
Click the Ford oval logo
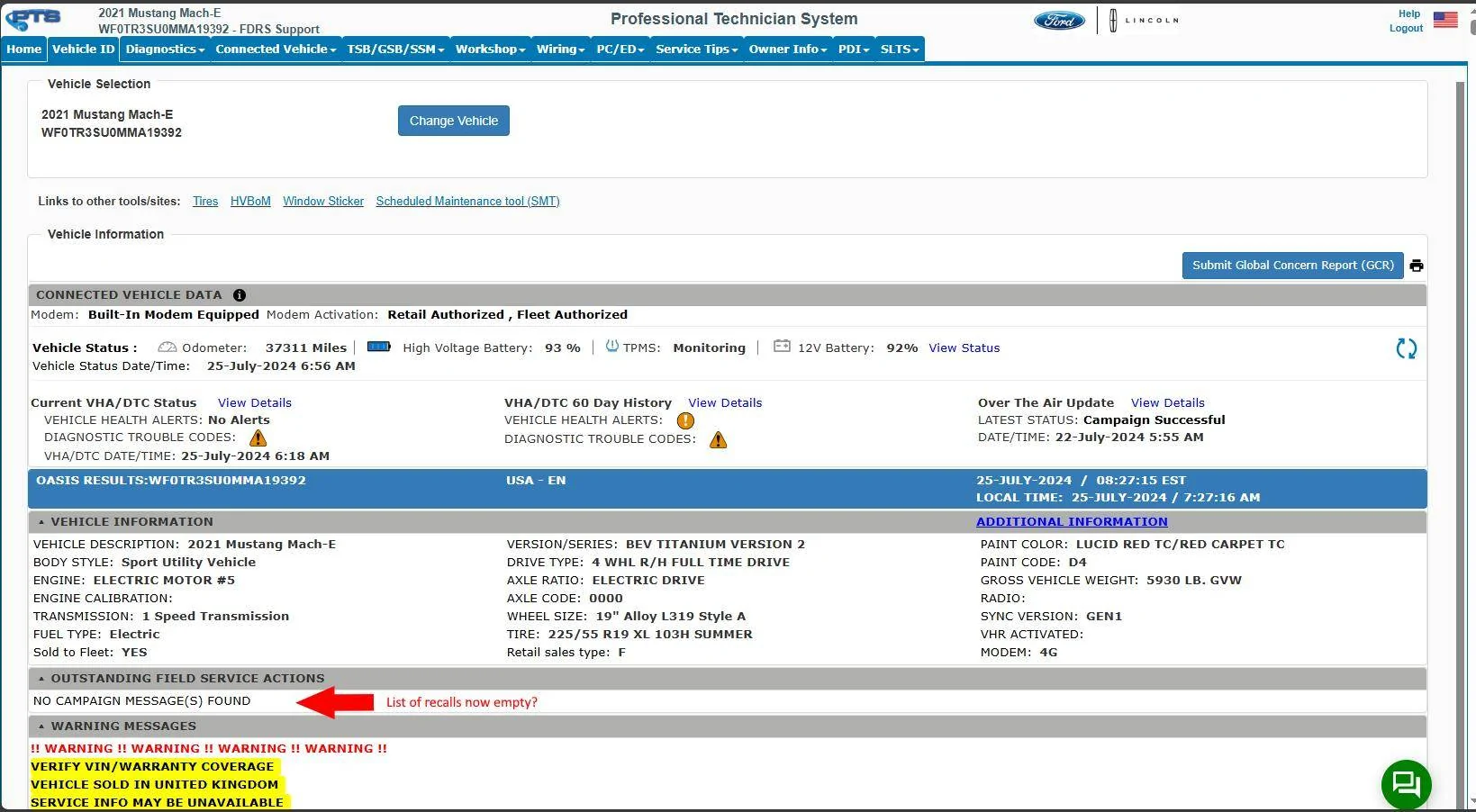click(1059, 20)
